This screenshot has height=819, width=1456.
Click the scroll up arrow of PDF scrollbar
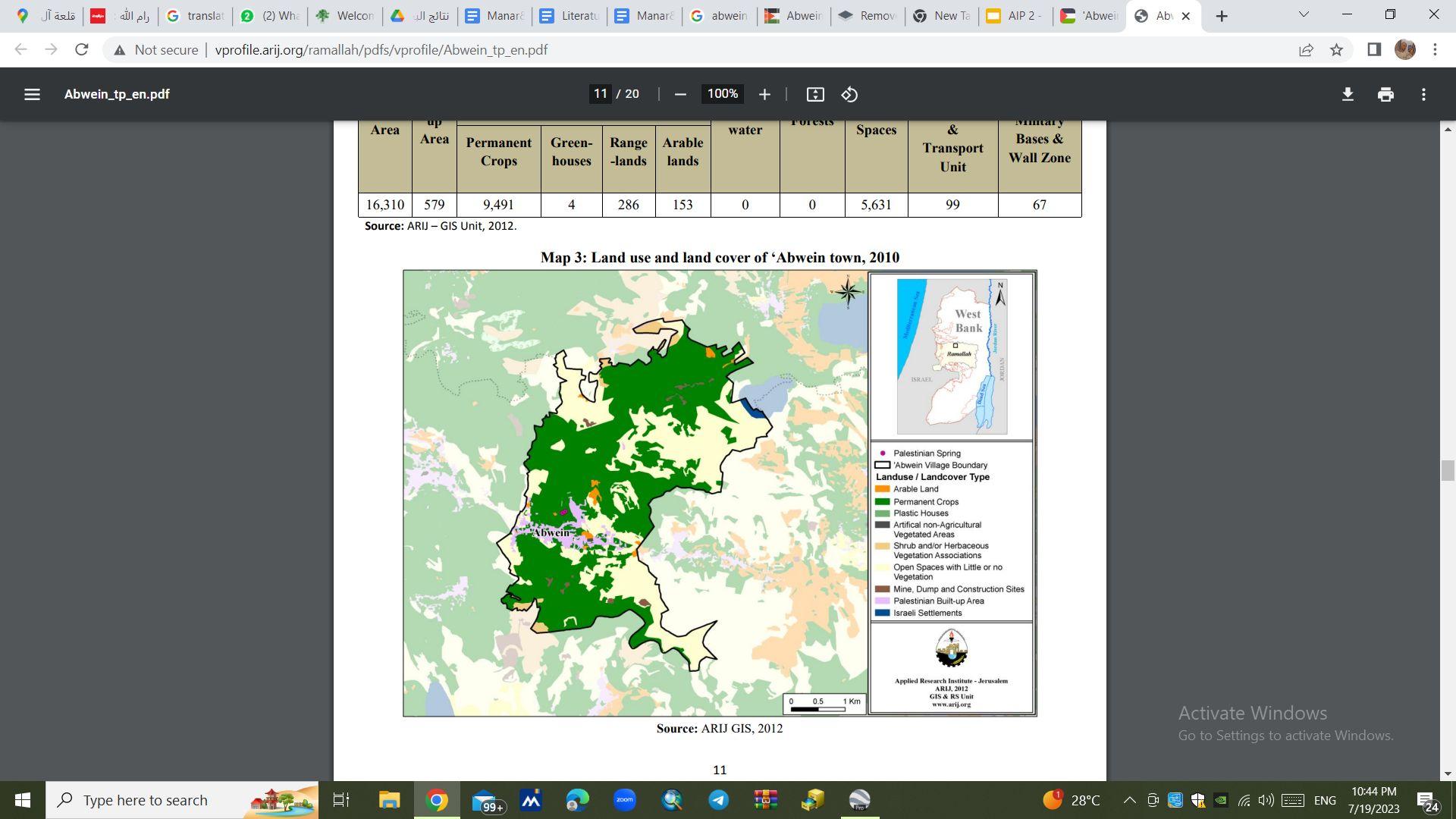[x=1448, y=129]
